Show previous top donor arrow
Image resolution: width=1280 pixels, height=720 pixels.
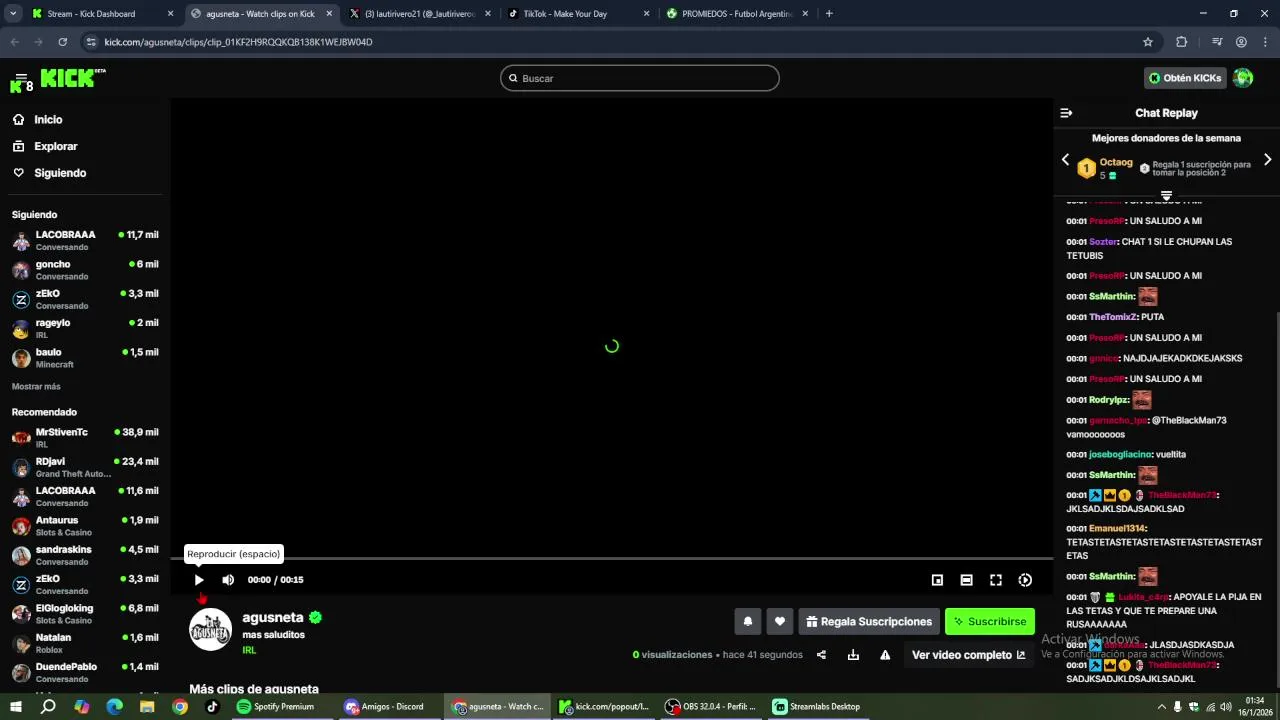1065,160
